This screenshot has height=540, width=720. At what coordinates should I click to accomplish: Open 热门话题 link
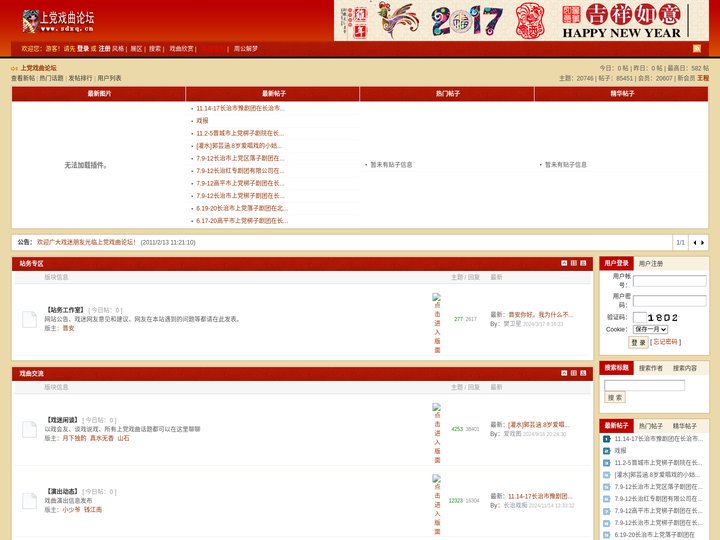tap(51, 78)
